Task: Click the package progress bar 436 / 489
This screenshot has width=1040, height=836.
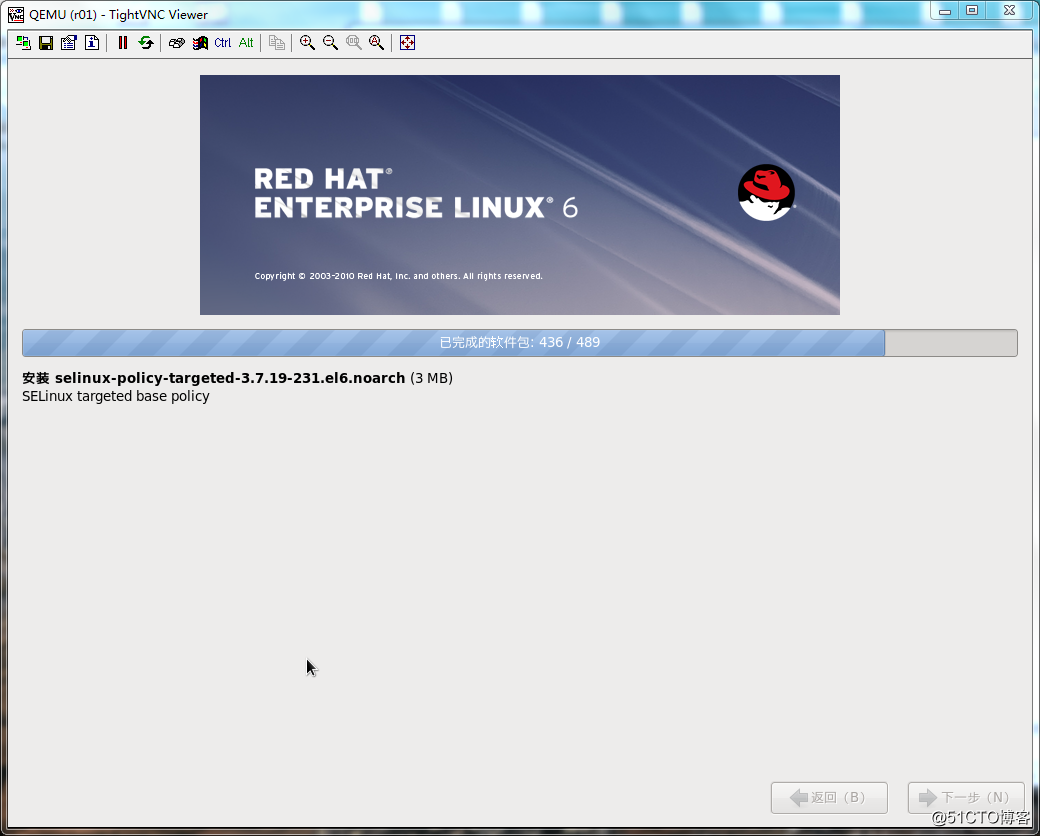Action: tap(519, 342)
